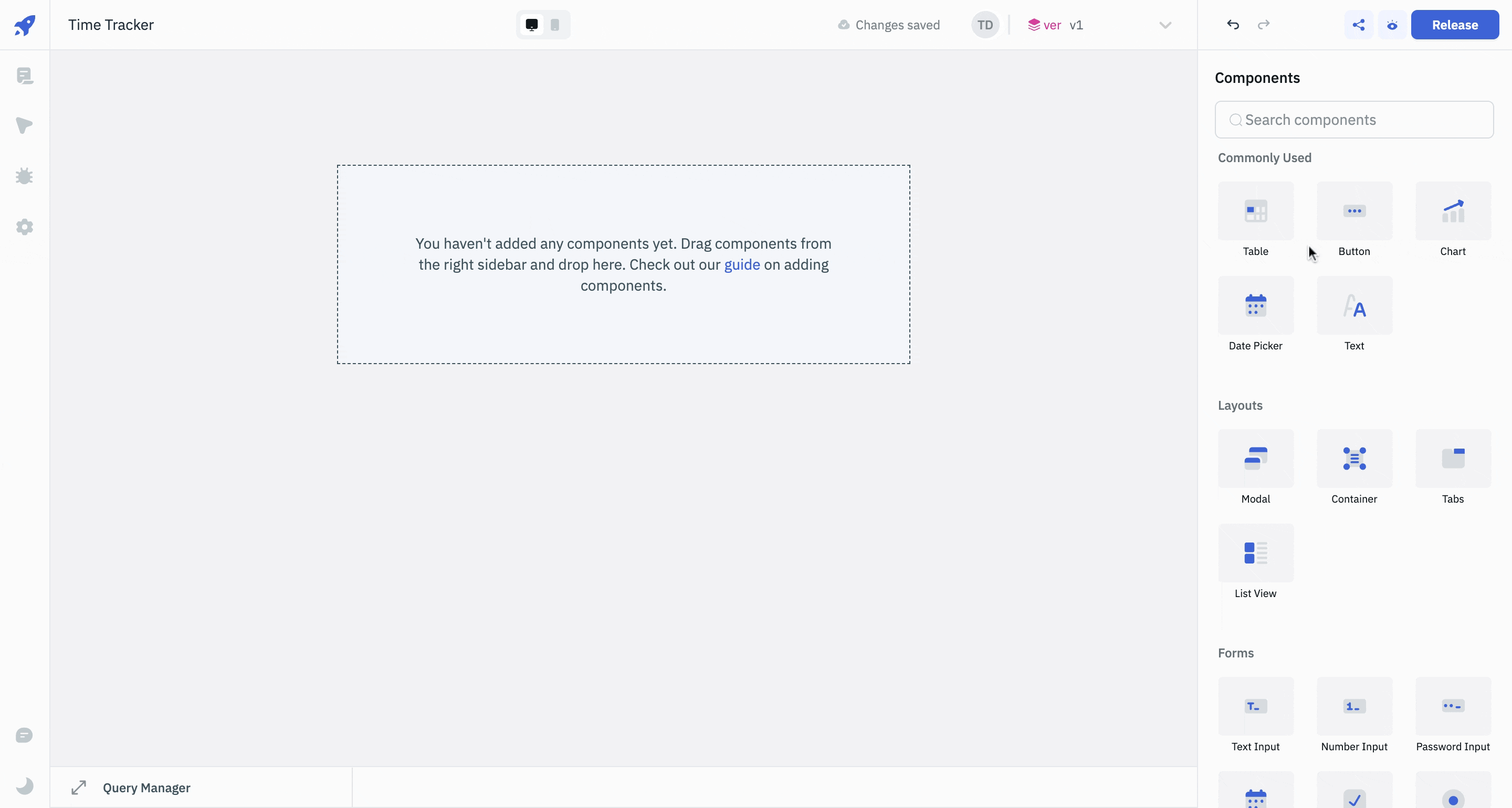Viewport: 1512px width, 808px height.
Task: Select the Table component
Action: [1255, 211]
